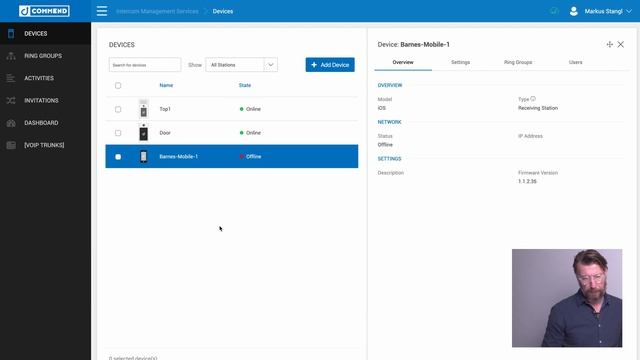The height and width of the screenshot is (360, 640).
Task: Open Ring Groups in the sidebar
Action: click(x=45, y=56)
